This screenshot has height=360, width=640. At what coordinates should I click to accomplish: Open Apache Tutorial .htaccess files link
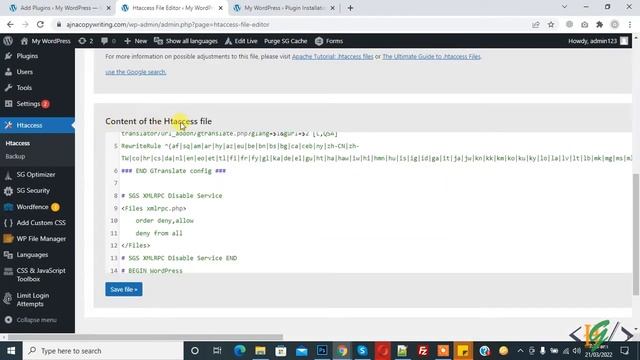click(x=333, y=56)
